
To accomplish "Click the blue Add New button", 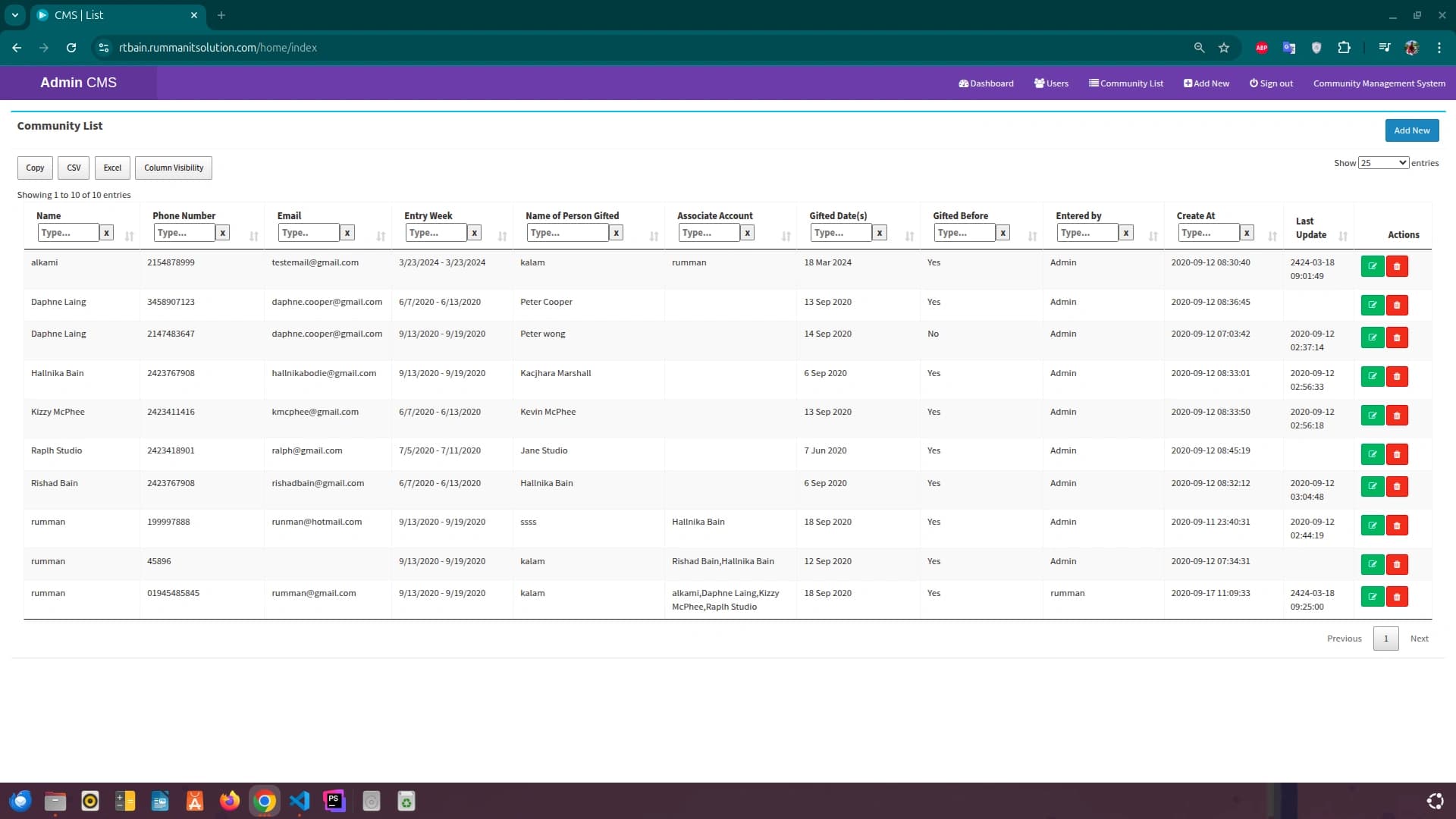I will [x=1411, y=130].
